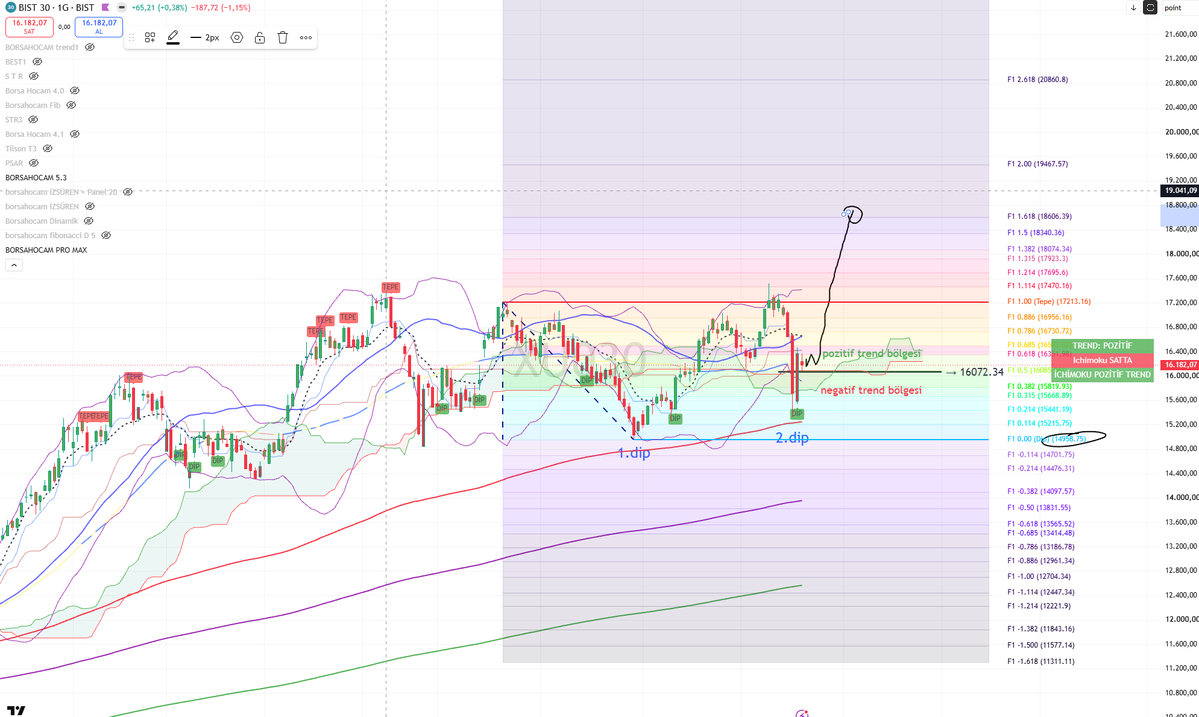
Task: Show the BORSAHOCAM trend1 indicator
Action: [x=89, y=47]
